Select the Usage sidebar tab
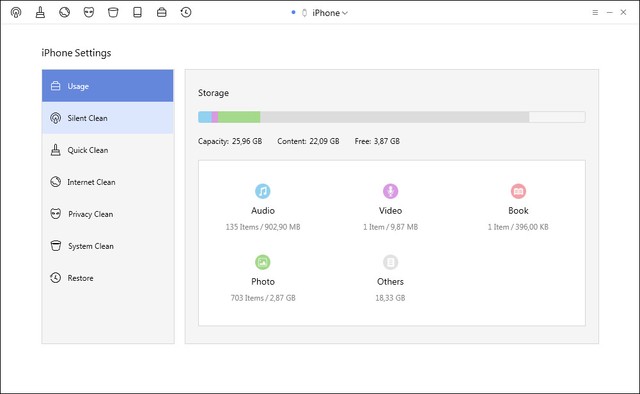640x394 pixels. (x=108, y=86)
